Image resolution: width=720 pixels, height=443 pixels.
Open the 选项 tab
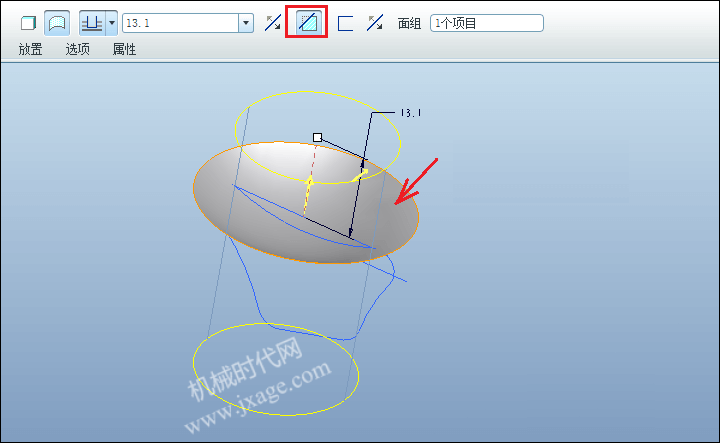pos(77,49)
